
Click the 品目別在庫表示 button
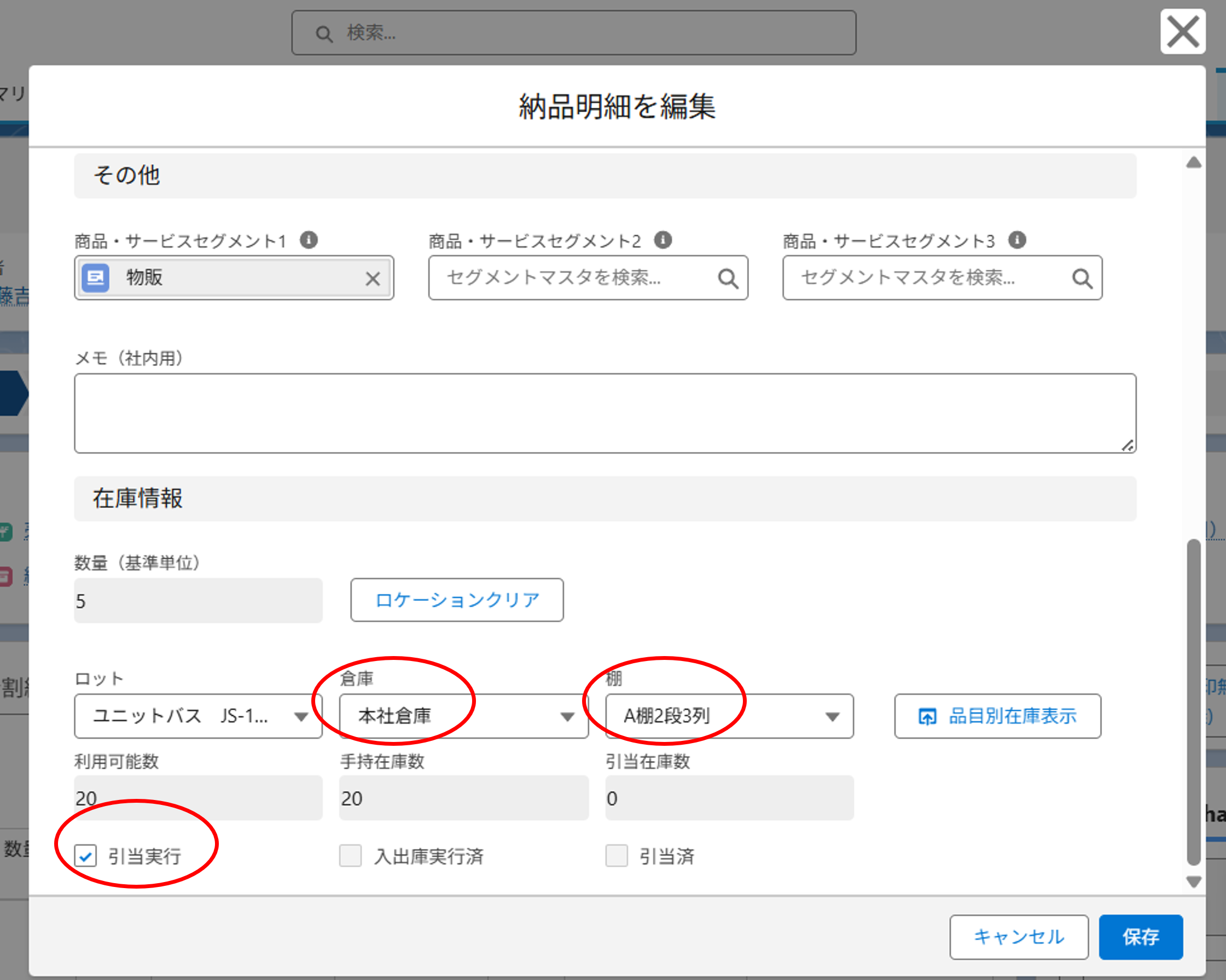998,716
